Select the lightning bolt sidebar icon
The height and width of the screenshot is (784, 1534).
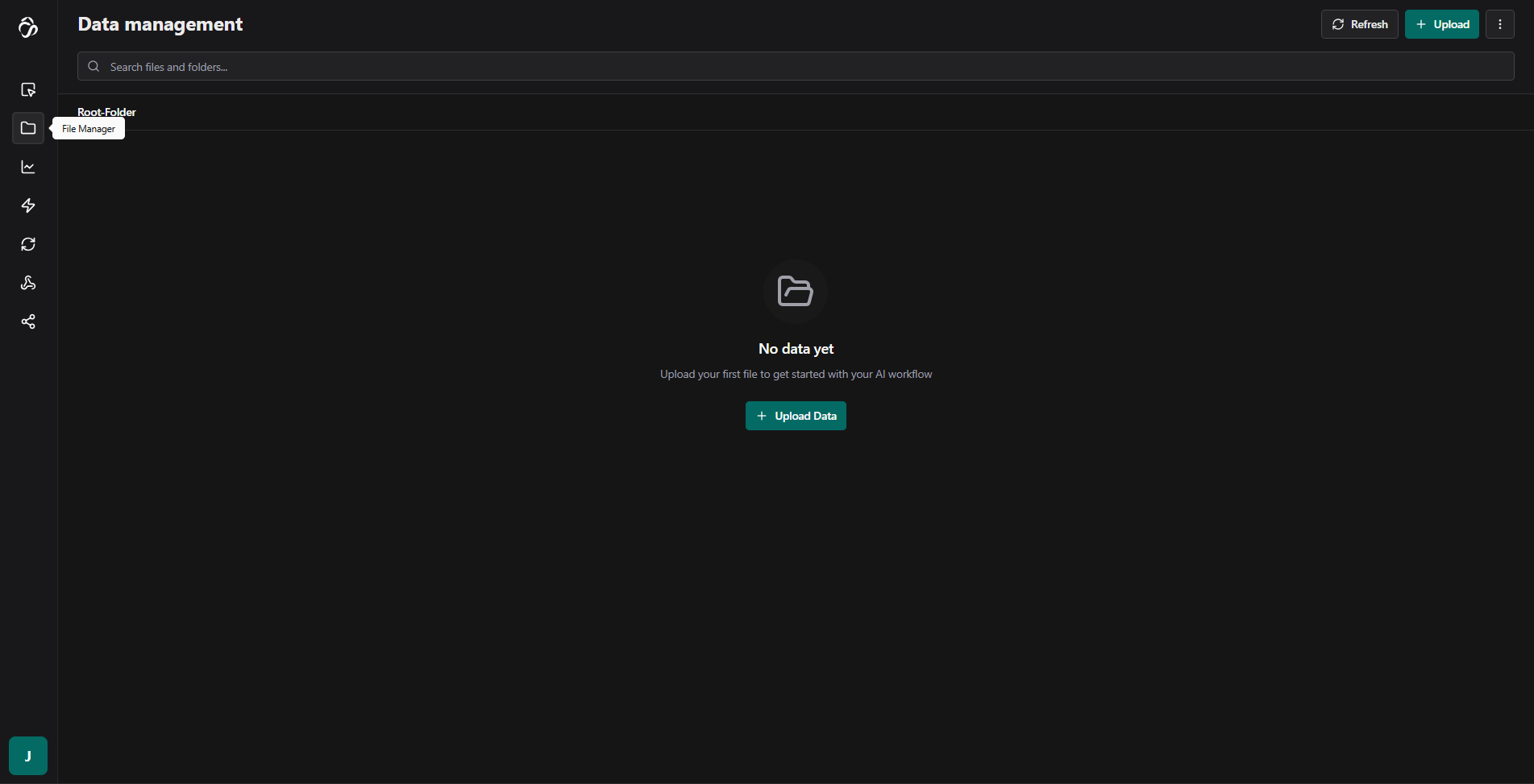click(28, 205)
